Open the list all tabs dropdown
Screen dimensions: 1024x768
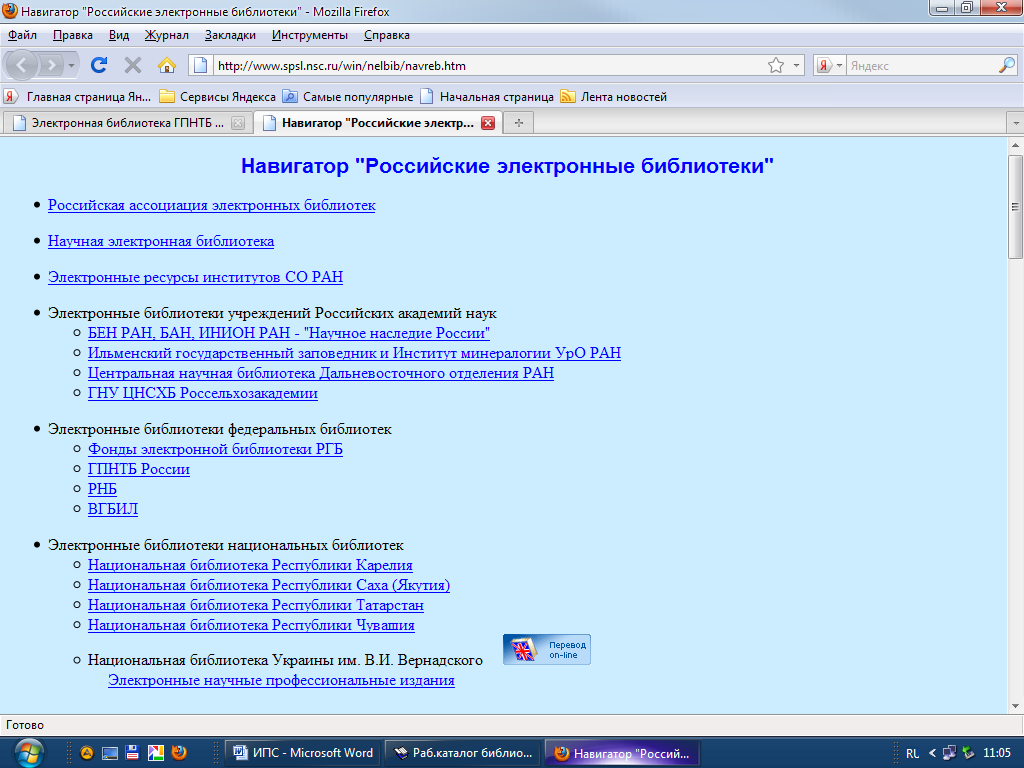tap(1015, 123)
